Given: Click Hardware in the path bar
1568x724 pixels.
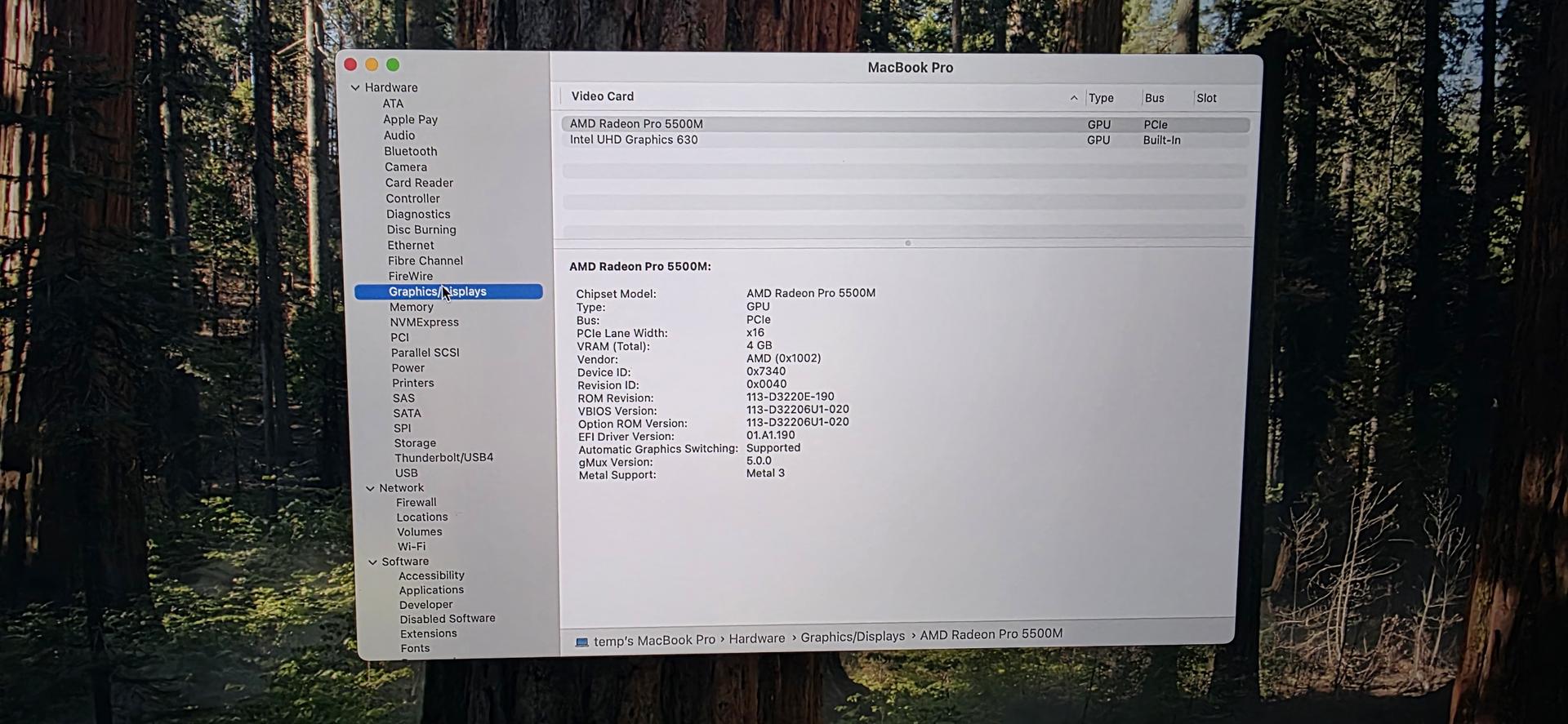Looking at the screenshot, I should 756,638.
